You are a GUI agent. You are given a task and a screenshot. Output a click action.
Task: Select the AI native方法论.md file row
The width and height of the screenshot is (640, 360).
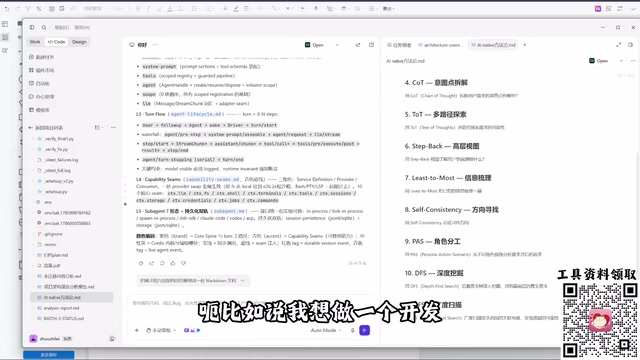(71, 297)
